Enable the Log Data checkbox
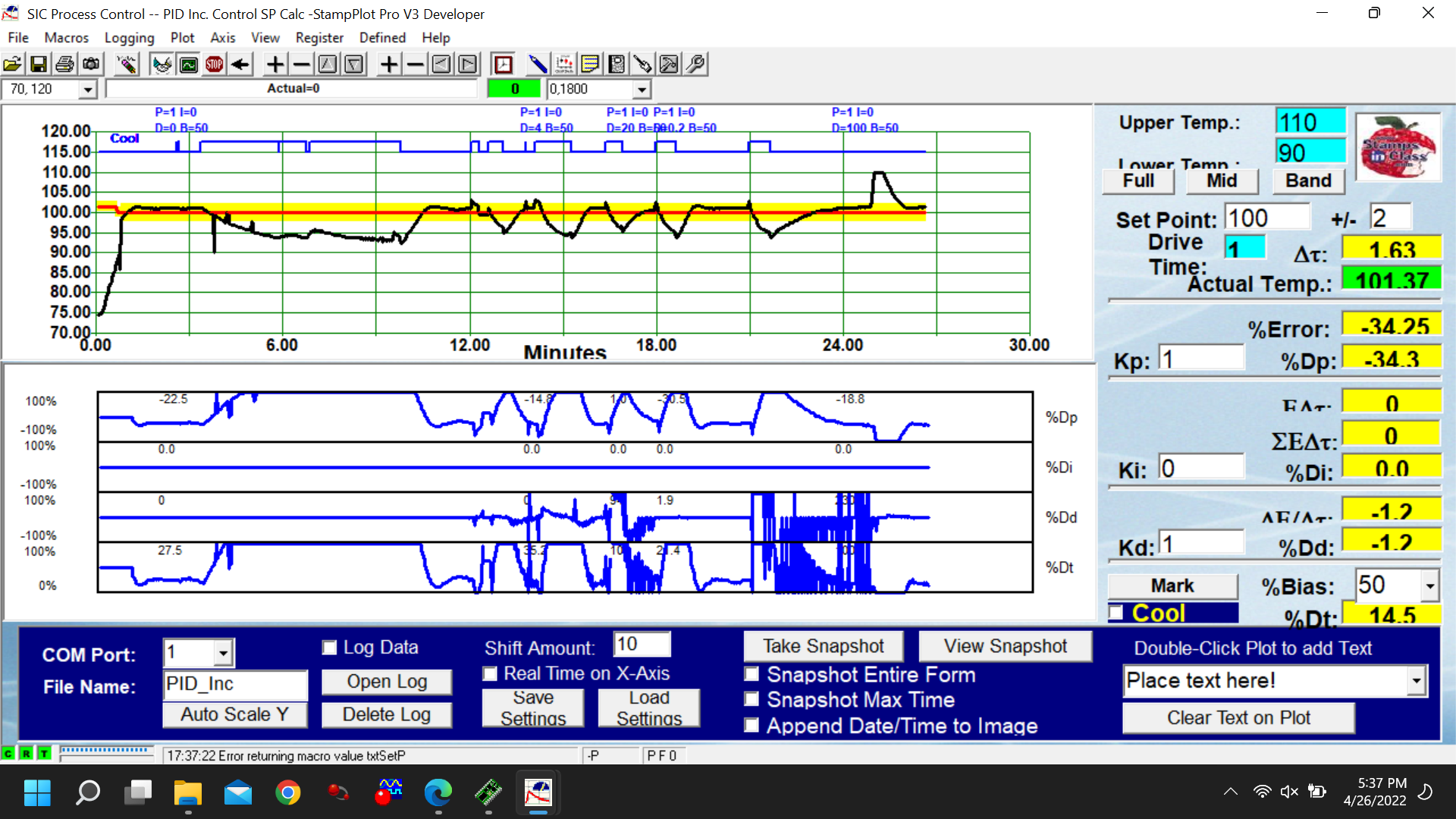The image size is (1456, 819). pos(330,648)
